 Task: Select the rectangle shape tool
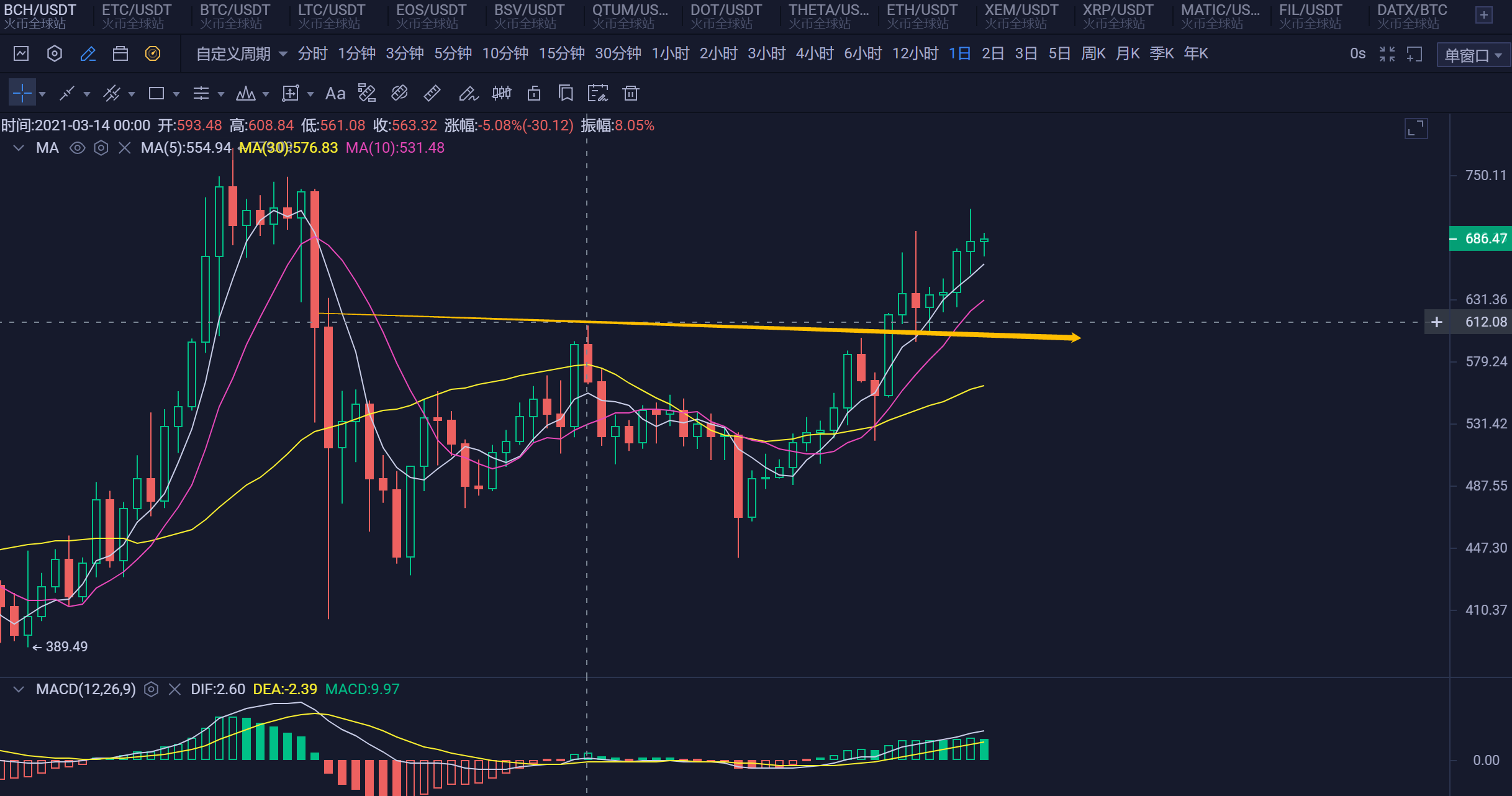point(156,93)
